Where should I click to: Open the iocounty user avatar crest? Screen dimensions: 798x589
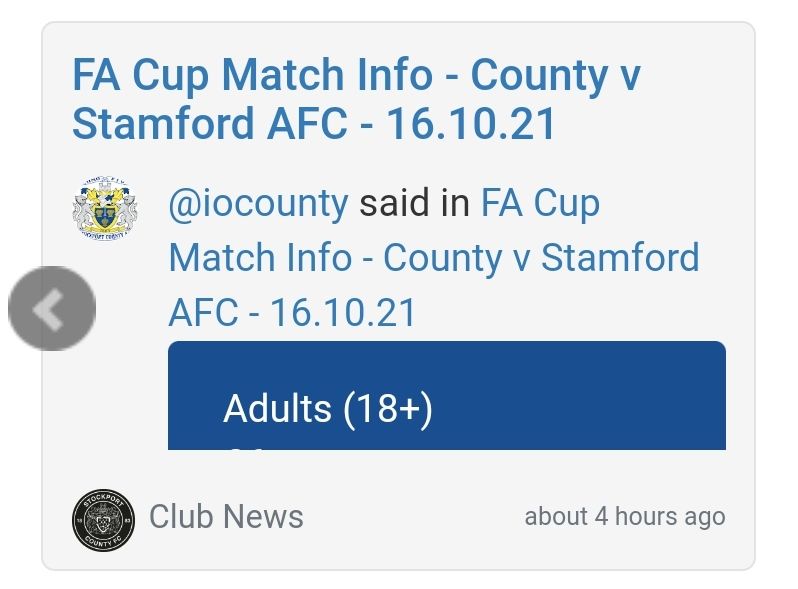[x=104, y=208]
